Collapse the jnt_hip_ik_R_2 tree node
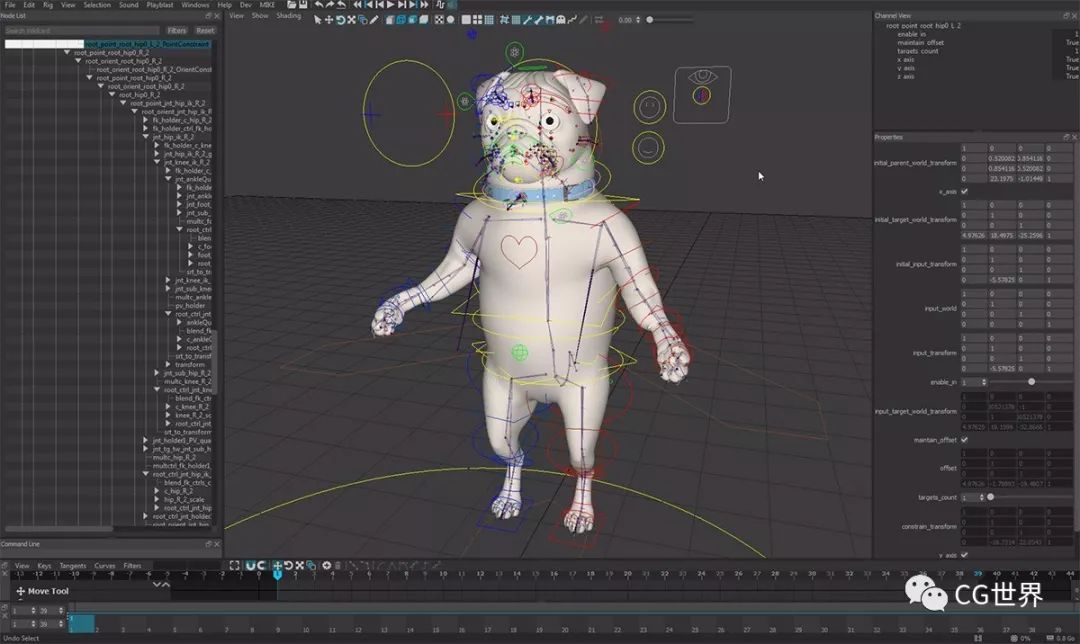The width and height of the screenshot is (1080, 644). [x=145, y=137]
